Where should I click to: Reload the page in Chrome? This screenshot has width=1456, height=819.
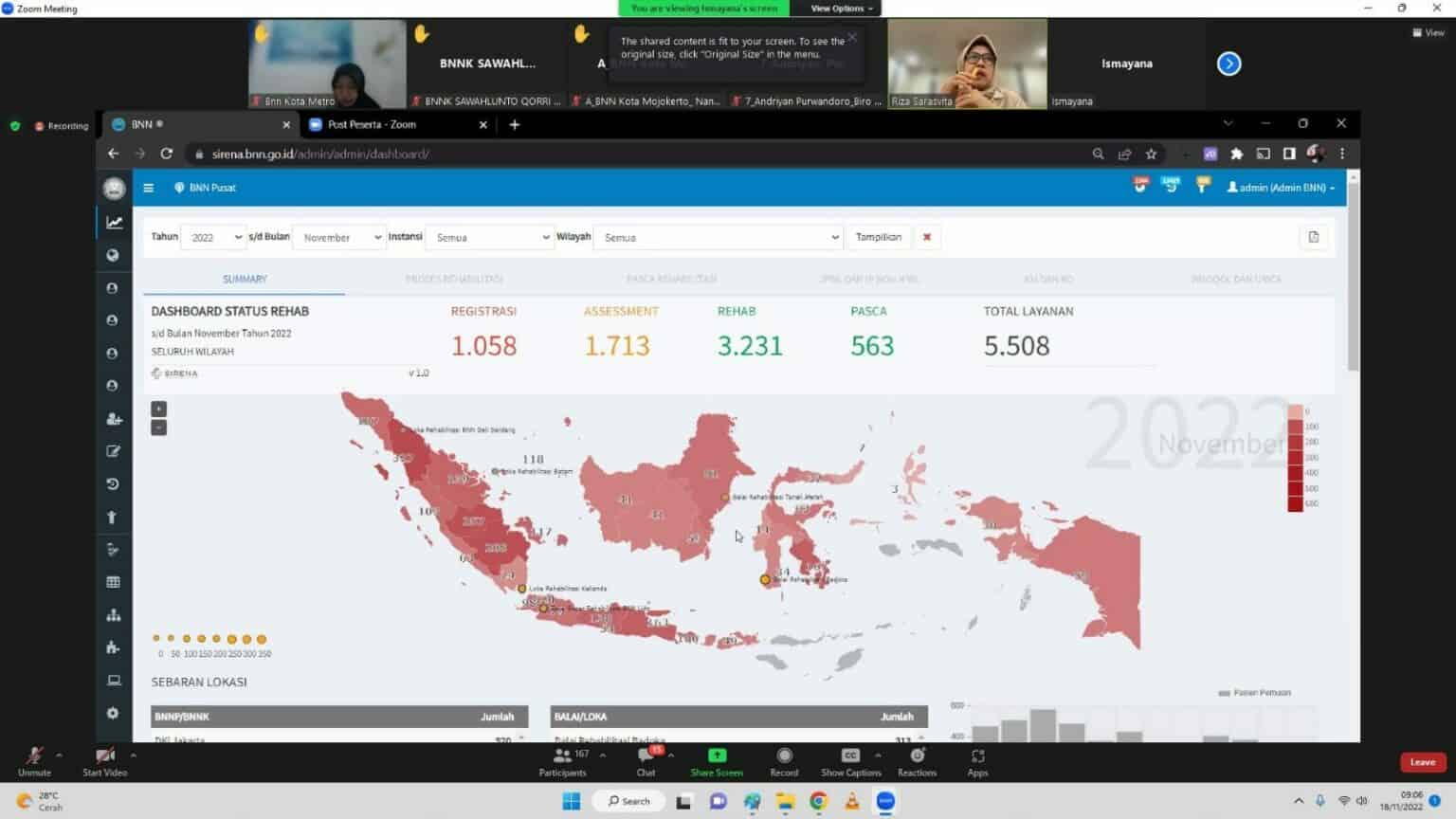pos(167,154)
